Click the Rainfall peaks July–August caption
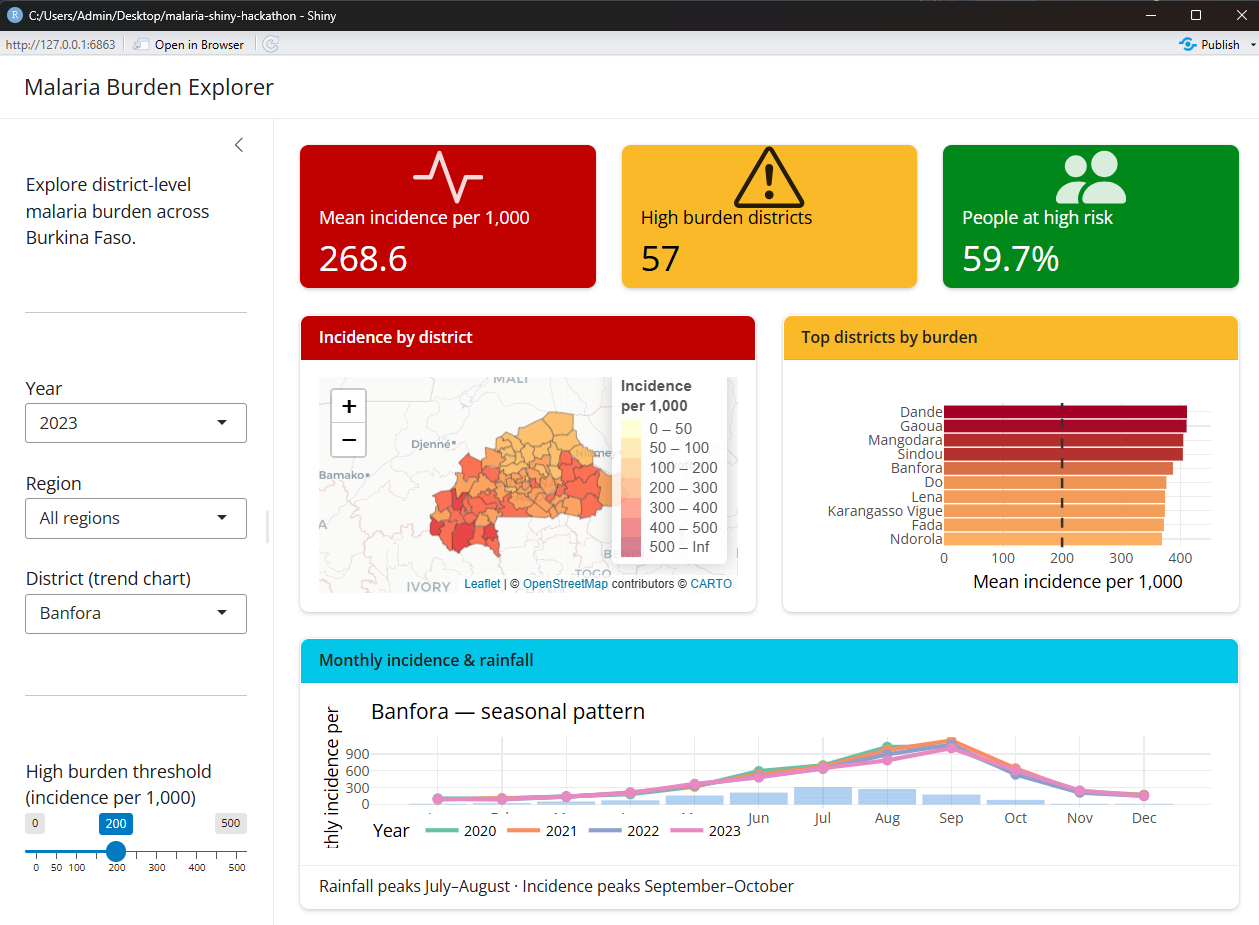Image resolution: width=1259 pixels, height=925 pixels. coord(556,886)
